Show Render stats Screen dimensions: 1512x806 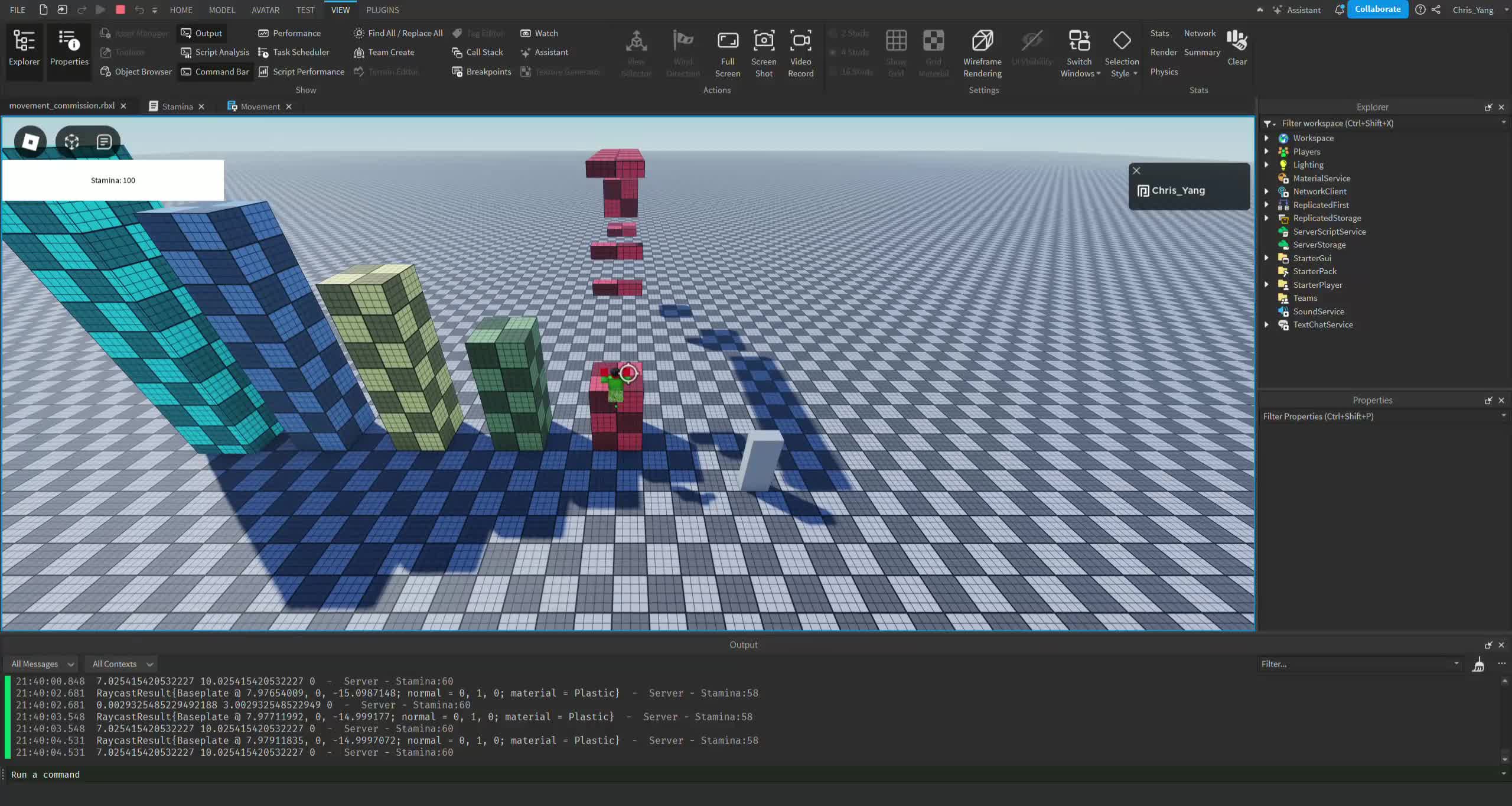pyautogui.click(x=1162, y=52)
